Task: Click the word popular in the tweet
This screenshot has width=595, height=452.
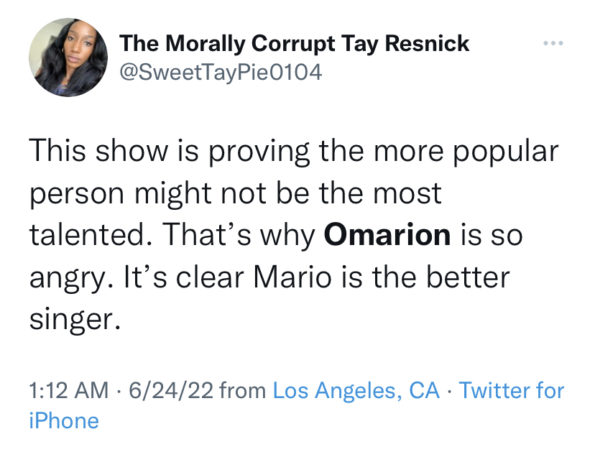Action: coord(505,153)
